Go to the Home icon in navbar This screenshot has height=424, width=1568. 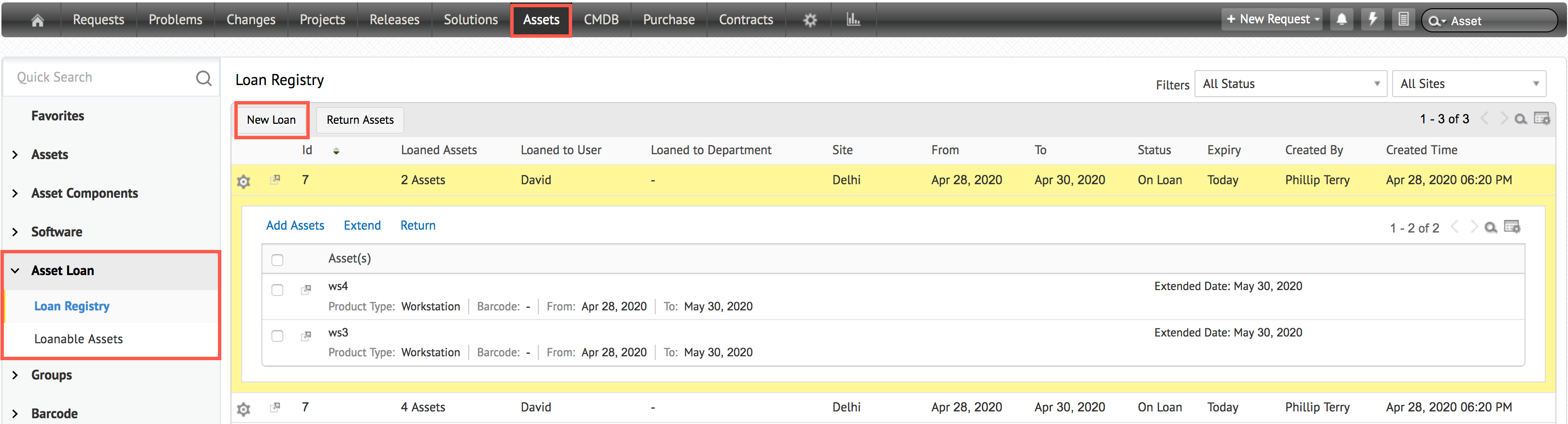(x=37, y=20)
